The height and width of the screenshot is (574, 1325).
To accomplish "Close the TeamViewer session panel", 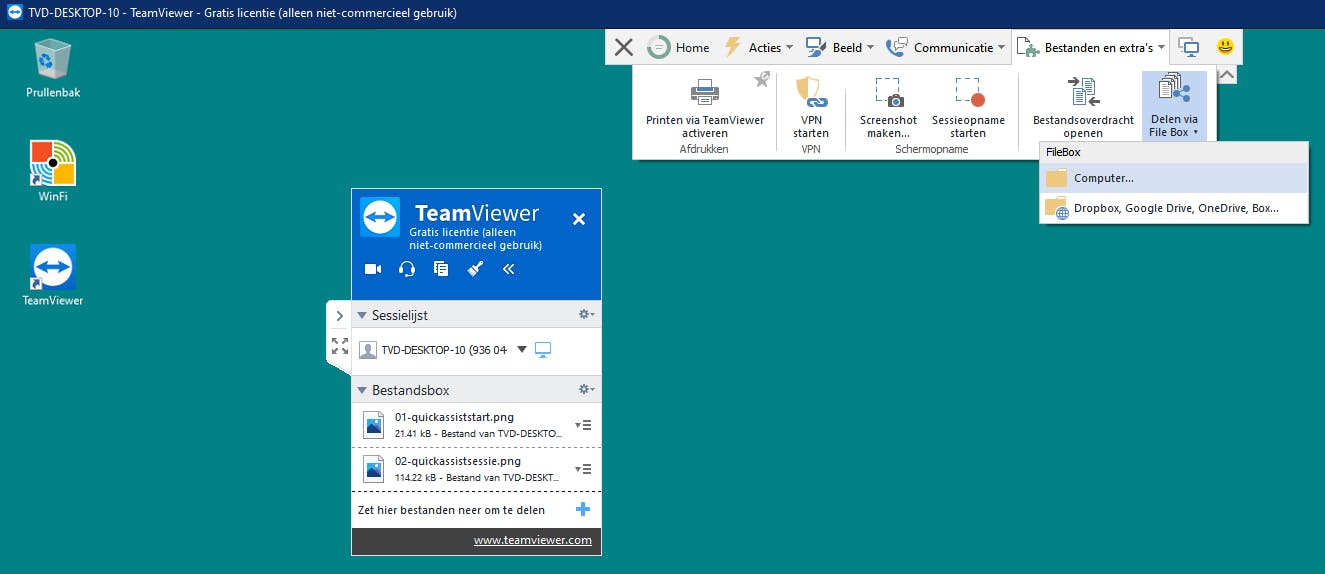I will [x=578, y=219].
